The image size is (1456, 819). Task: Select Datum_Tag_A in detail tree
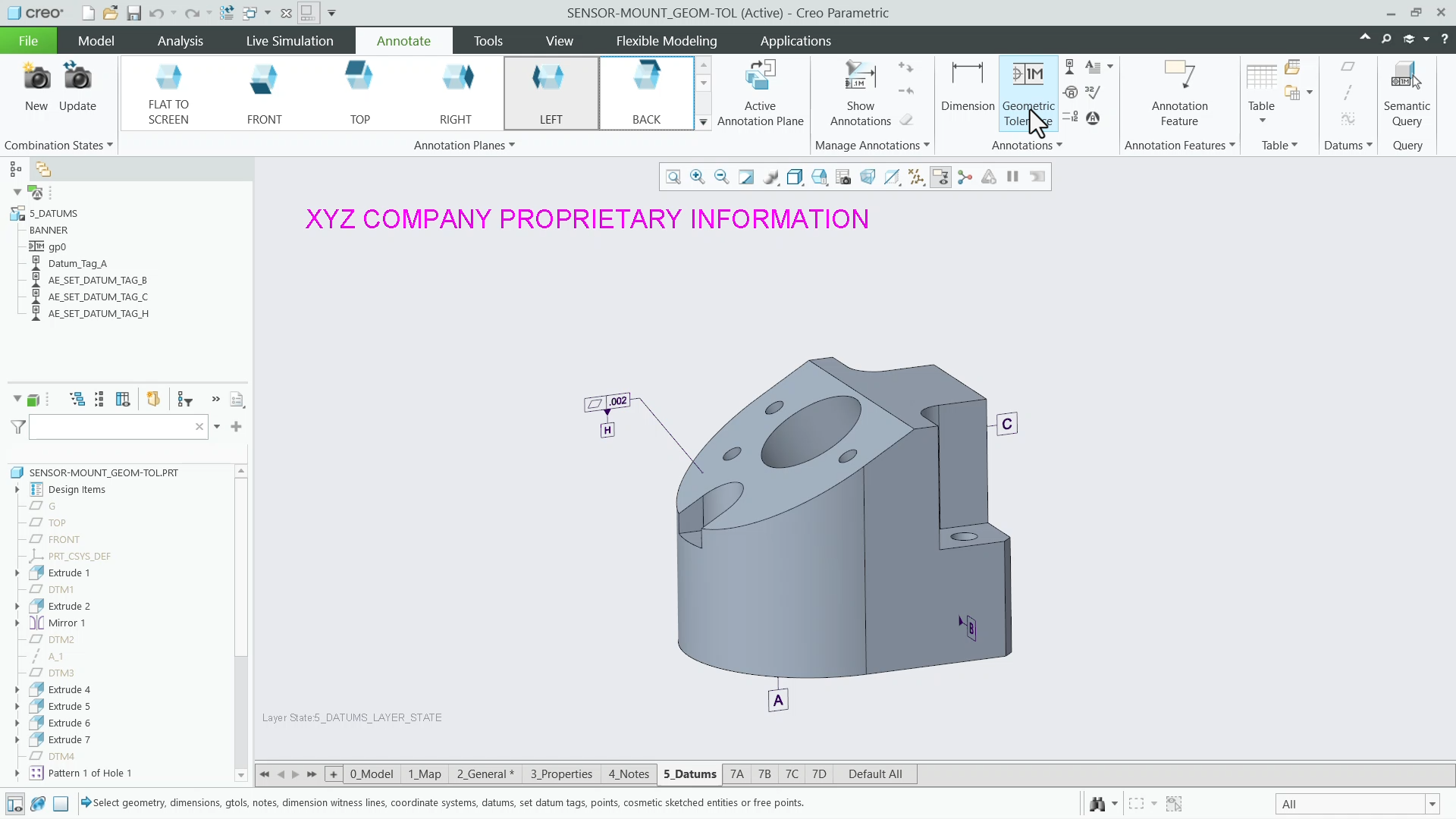point(77,263)
